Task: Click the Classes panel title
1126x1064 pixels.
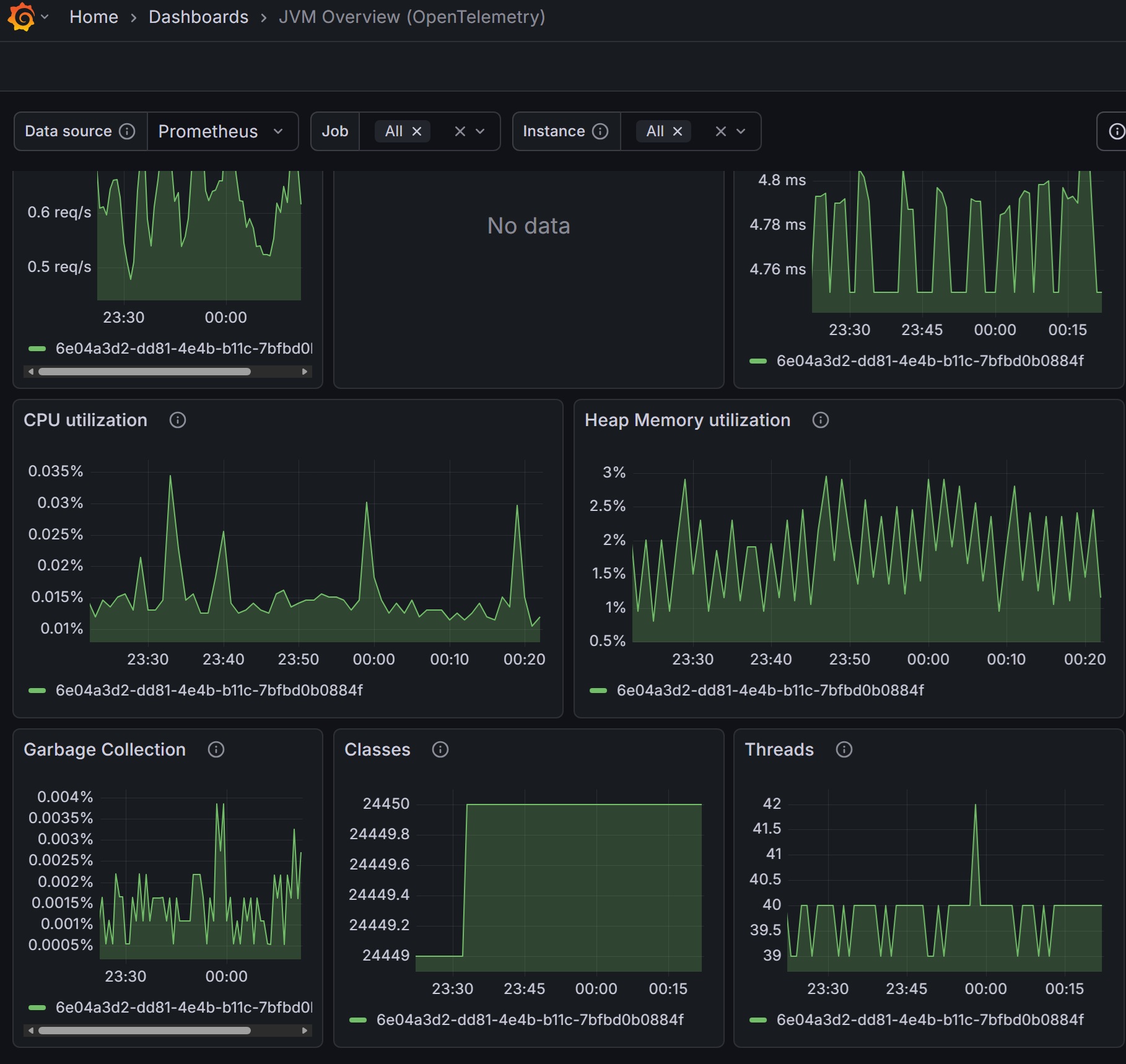Action: 377,750
